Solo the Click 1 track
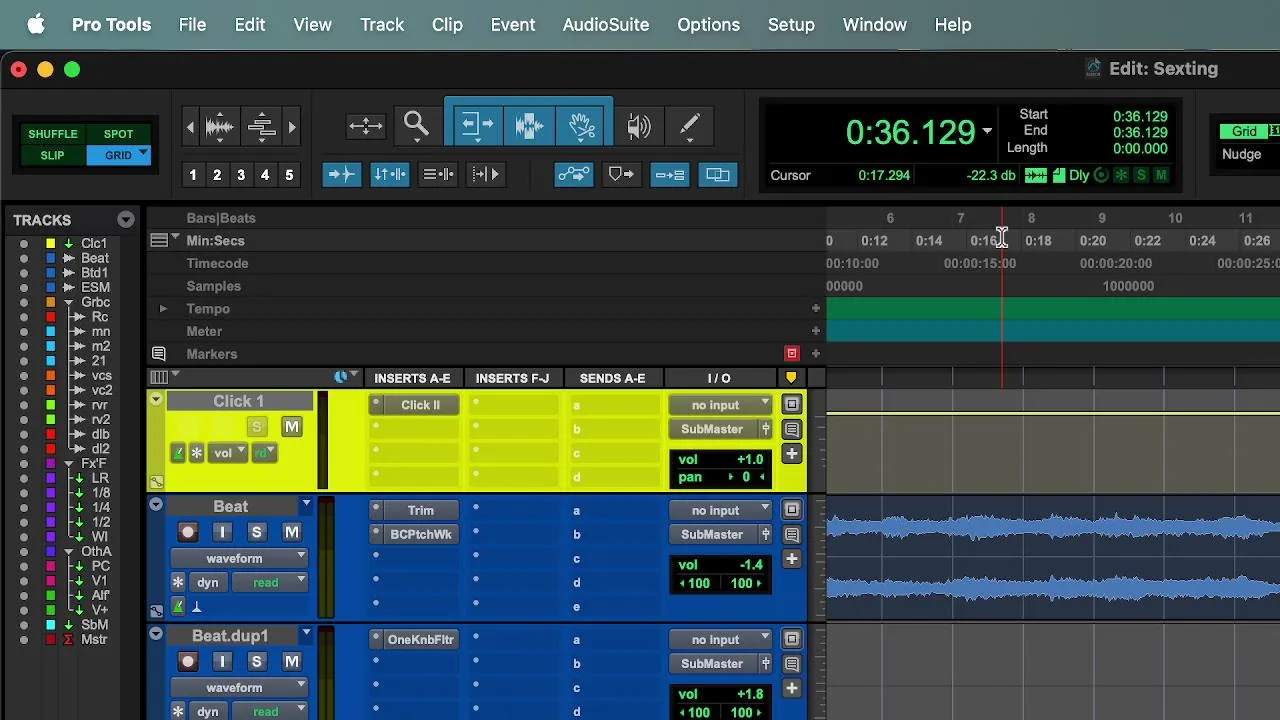 coord(257,428)
